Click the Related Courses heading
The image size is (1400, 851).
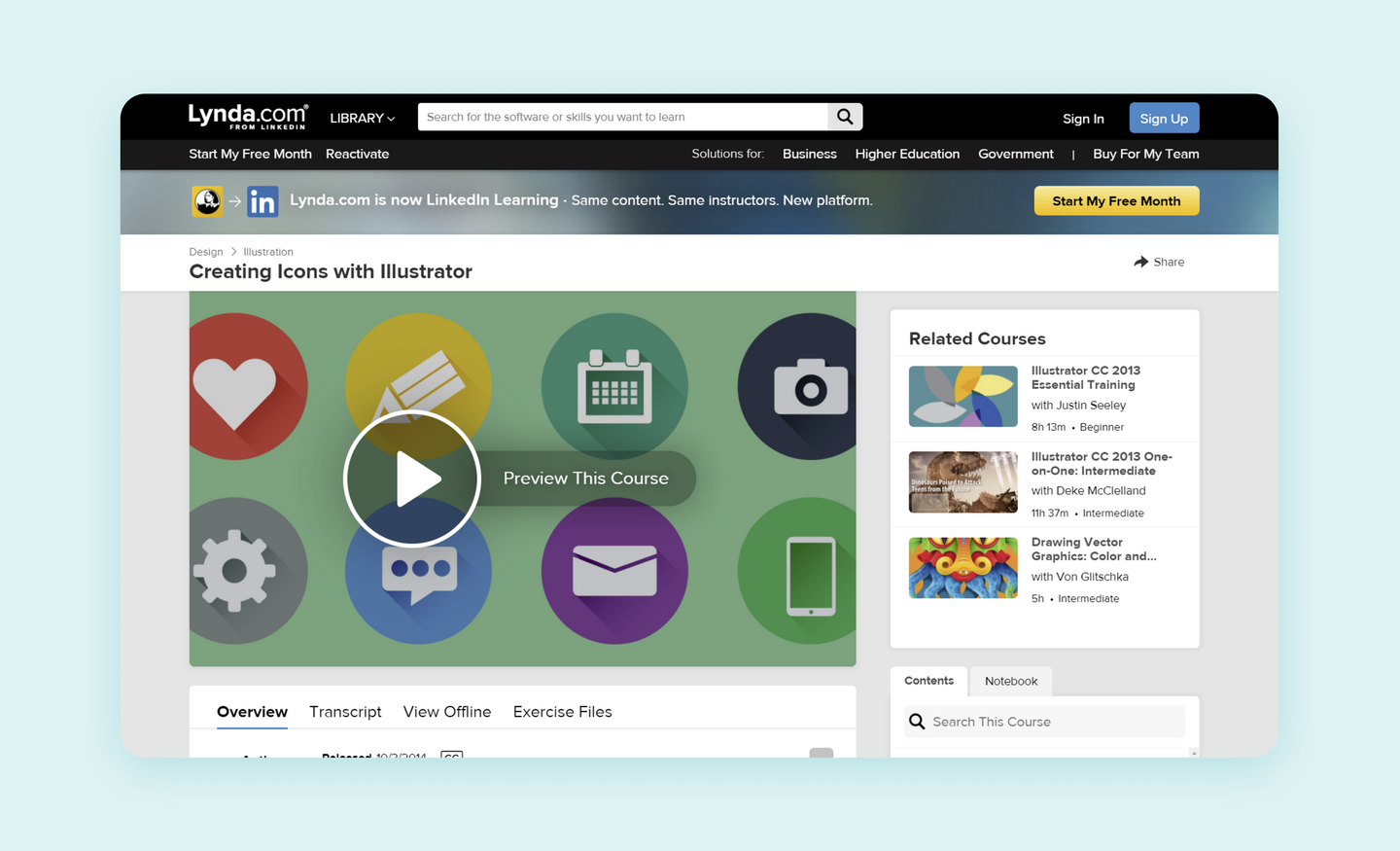pos(977,338)
